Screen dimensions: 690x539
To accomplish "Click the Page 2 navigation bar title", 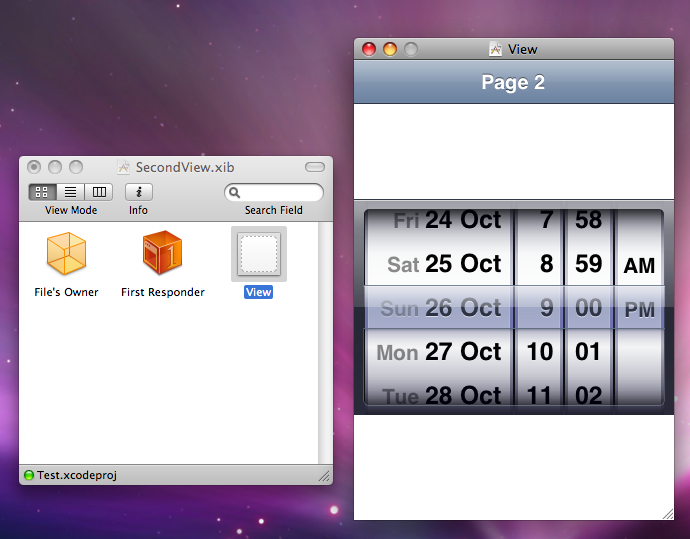I will [513, 82].
